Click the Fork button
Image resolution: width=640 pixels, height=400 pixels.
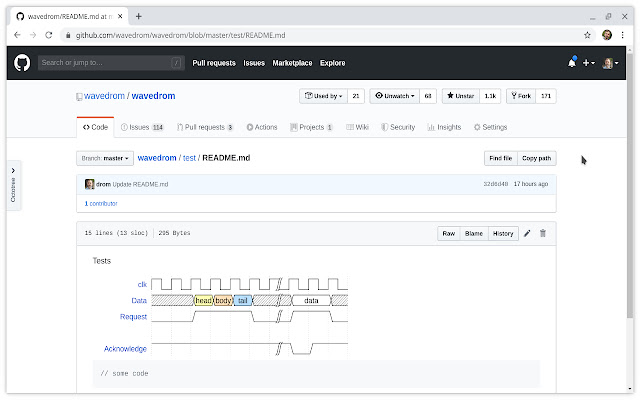[x=521, y=96]
